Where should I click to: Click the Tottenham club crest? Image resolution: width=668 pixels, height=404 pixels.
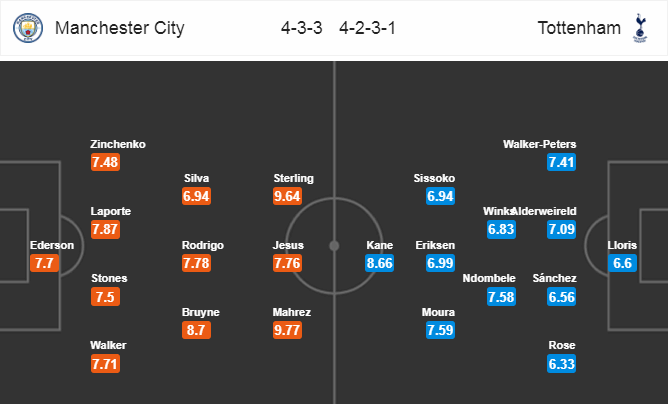639,28
